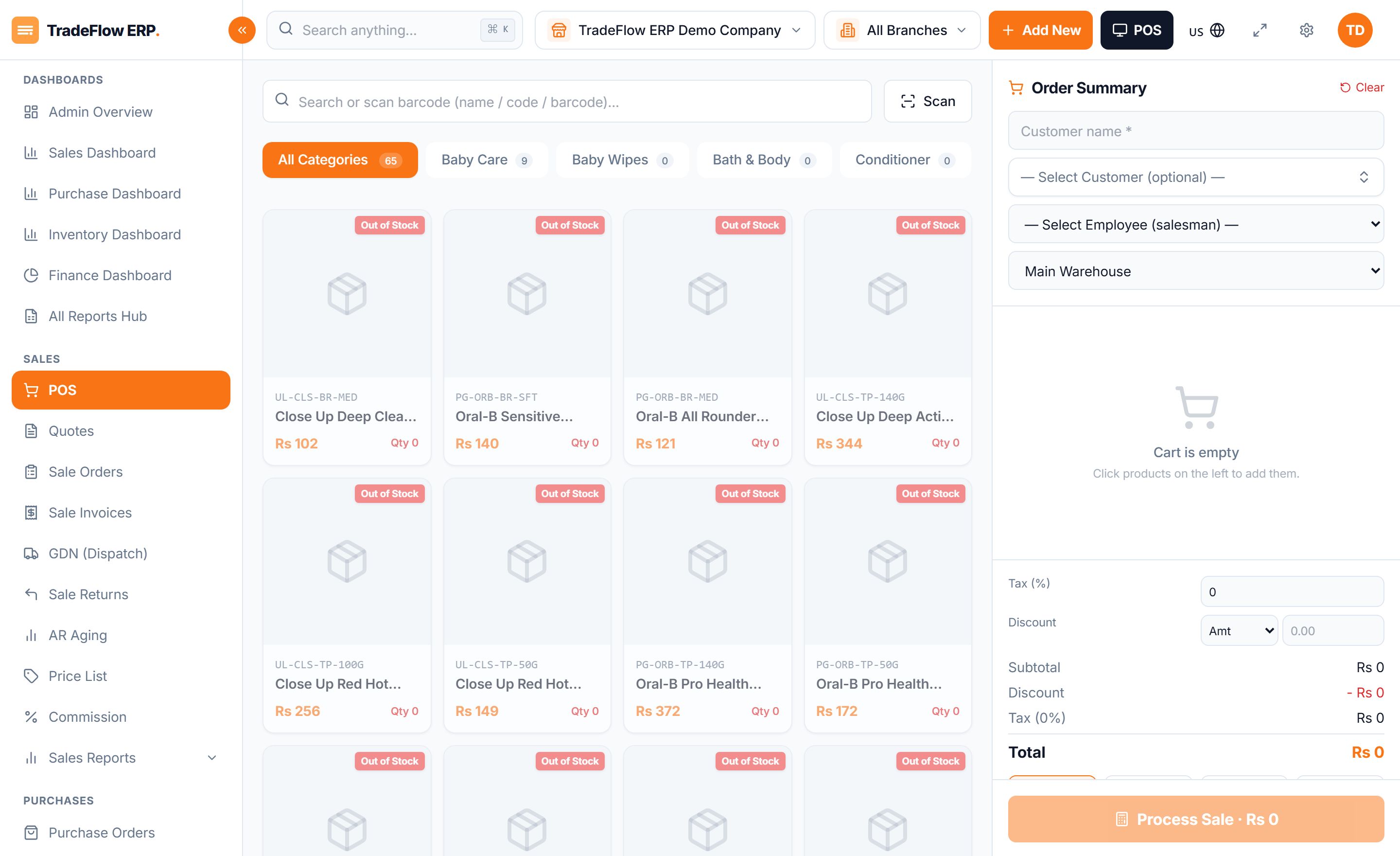Add Oral-B All Rounder product card
Viewport: 1400px width, 856px height.
[707, 338]
